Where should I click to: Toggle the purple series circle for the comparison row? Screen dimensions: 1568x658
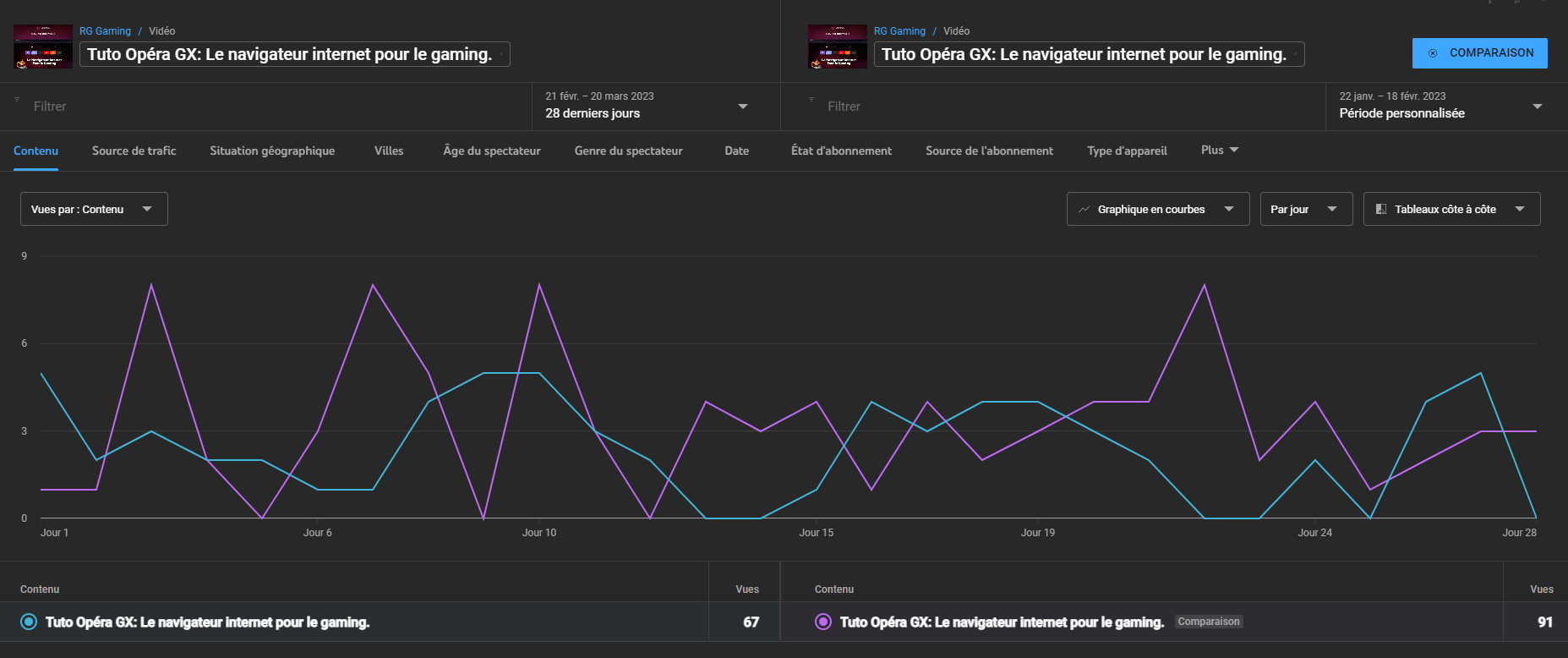click(823, 622)
